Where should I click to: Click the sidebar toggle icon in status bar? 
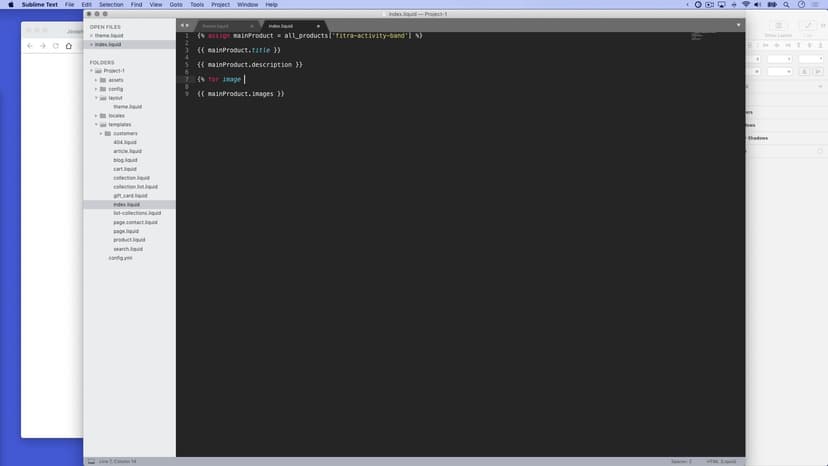(92, 461)
